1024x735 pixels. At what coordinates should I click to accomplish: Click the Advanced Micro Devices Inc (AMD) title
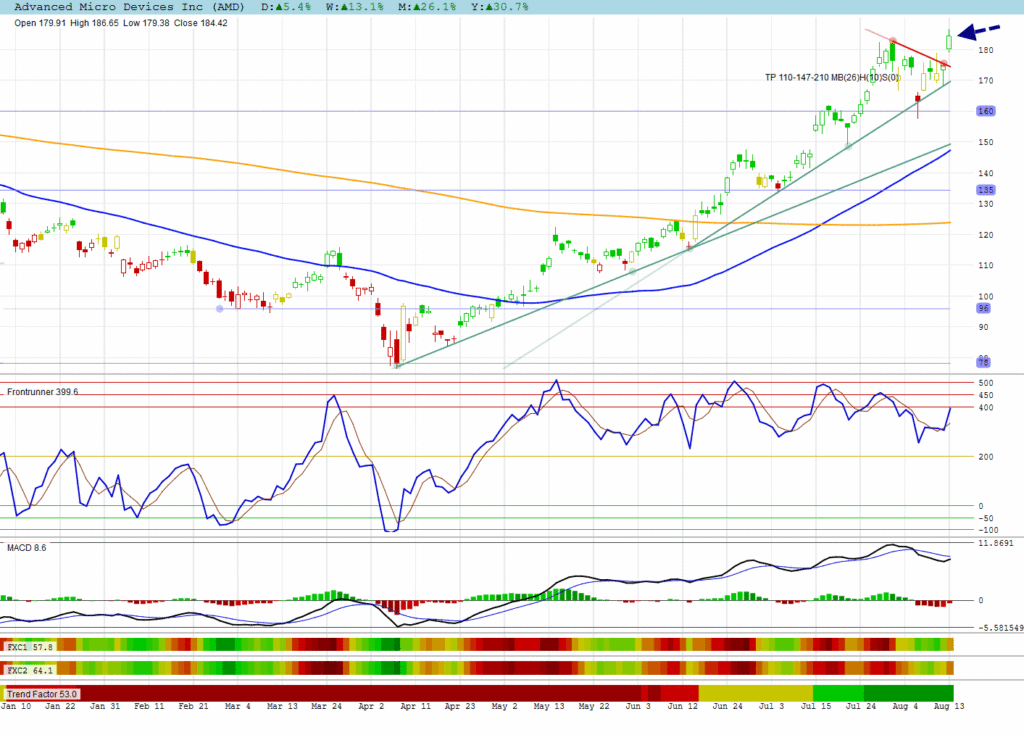click(x=129, y=7)
